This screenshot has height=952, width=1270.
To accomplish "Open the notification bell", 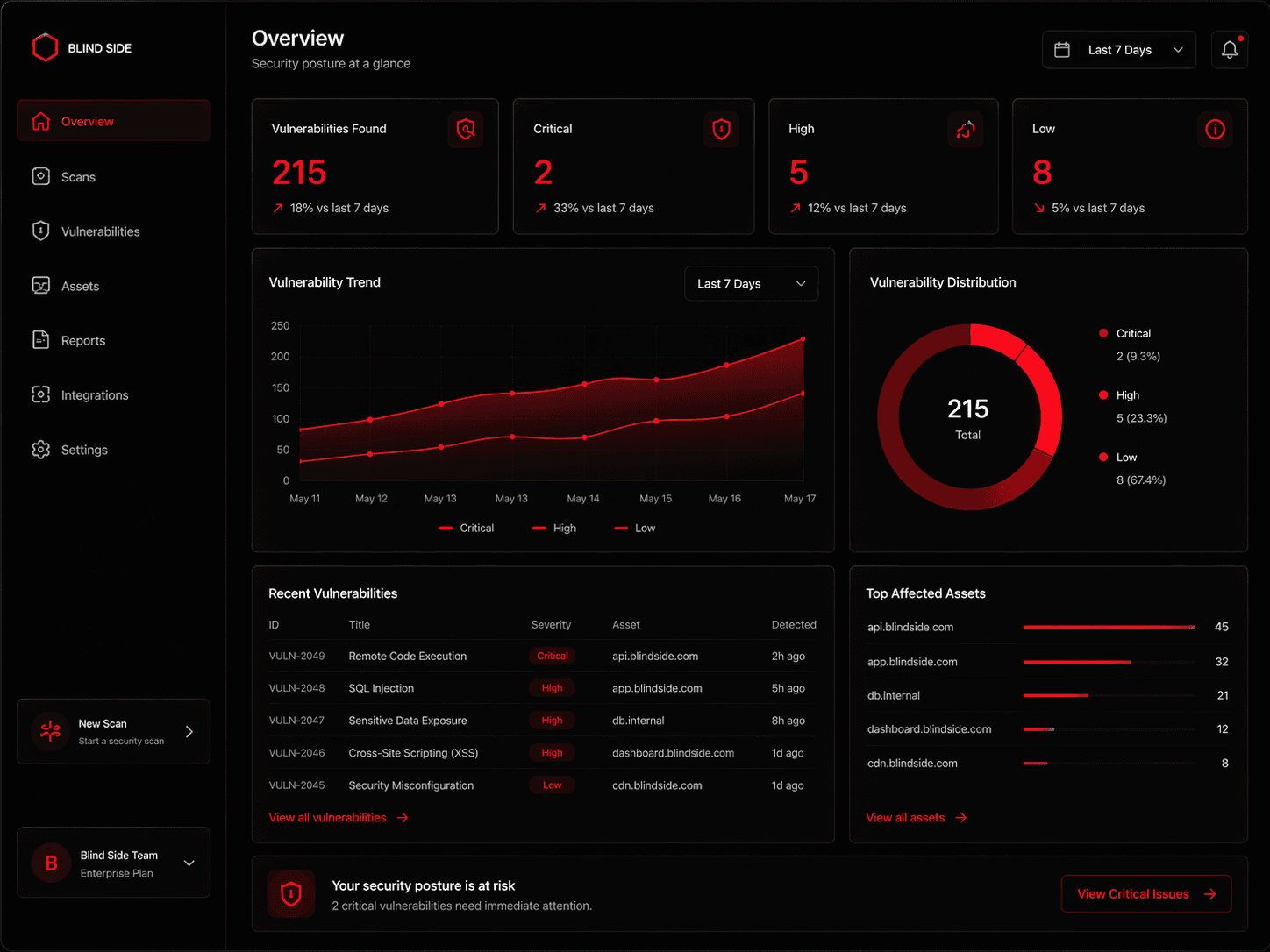I will tap(1229, 49).
